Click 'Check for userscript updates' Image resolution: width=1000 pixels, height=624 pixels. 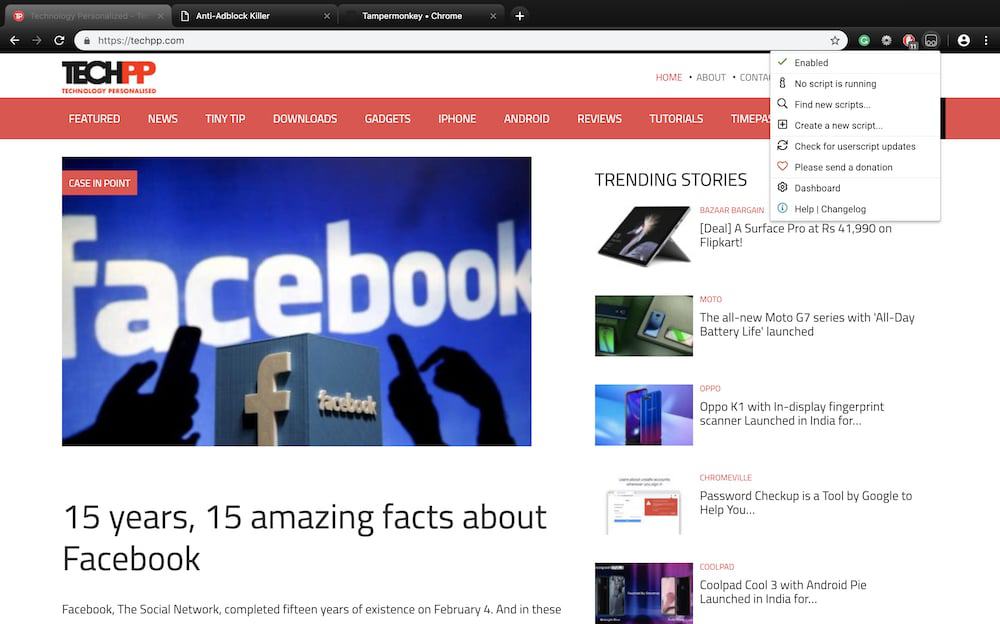click(855, 146)
